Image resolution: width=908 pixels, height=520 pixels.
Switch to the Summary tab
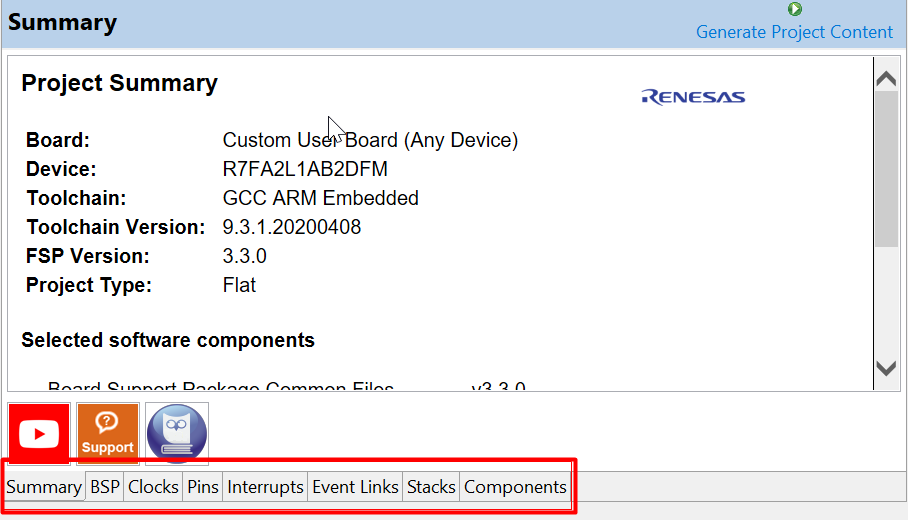tap(44, 487)
